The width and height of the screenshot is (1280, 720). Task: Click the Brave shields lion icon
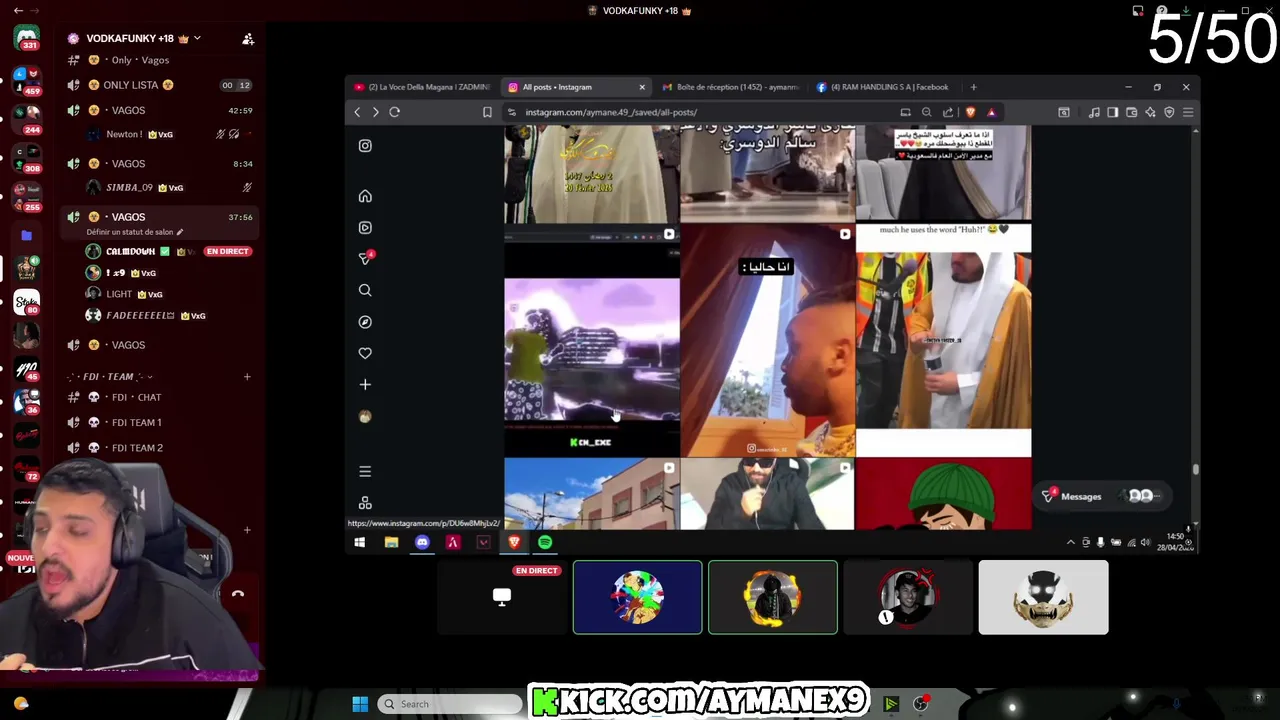(x=970, y=112)
